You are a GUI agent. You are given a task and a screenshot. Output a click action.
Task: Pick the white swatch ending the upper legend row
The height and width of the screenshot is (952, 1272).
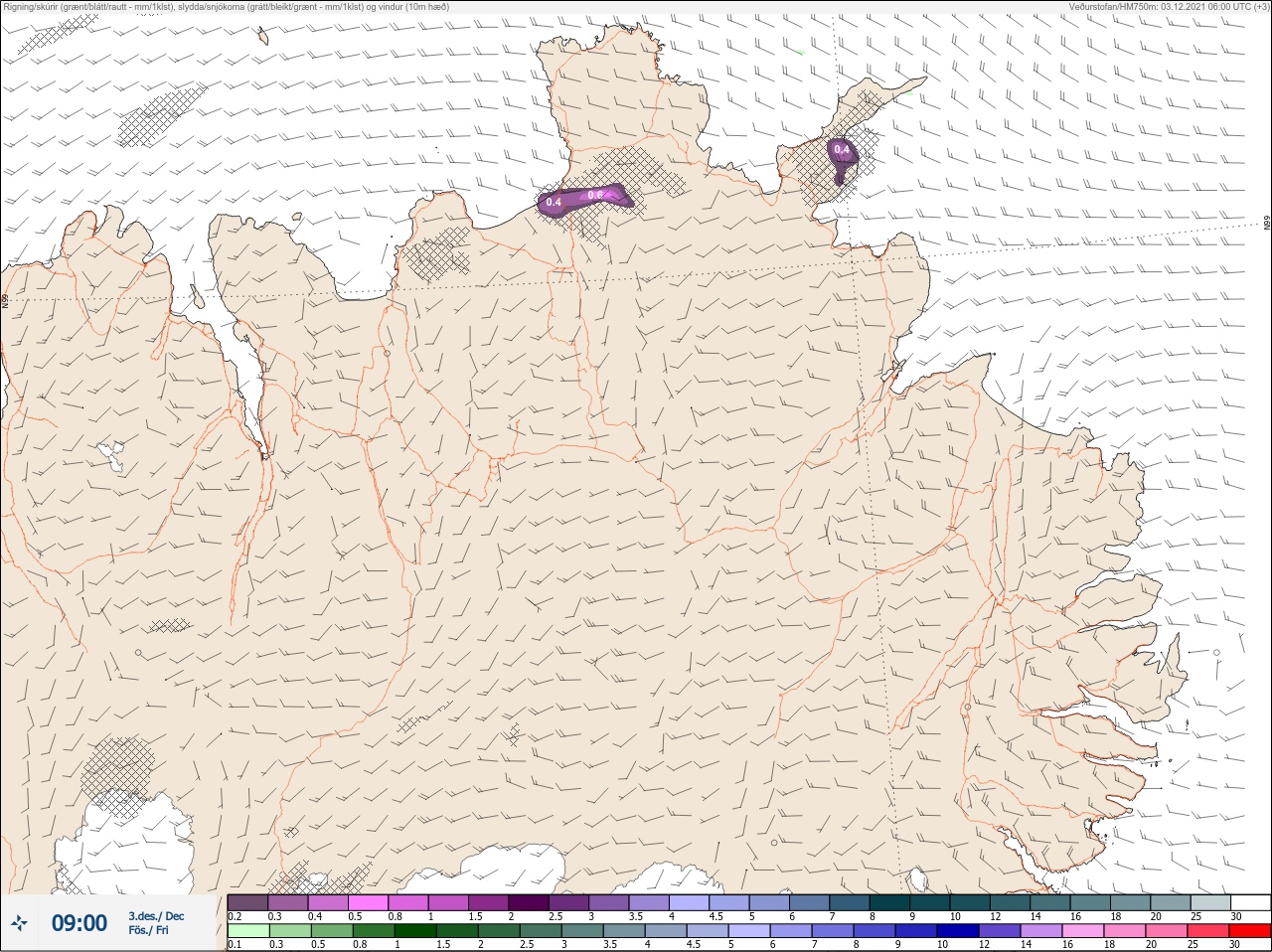click(1251, 902)
